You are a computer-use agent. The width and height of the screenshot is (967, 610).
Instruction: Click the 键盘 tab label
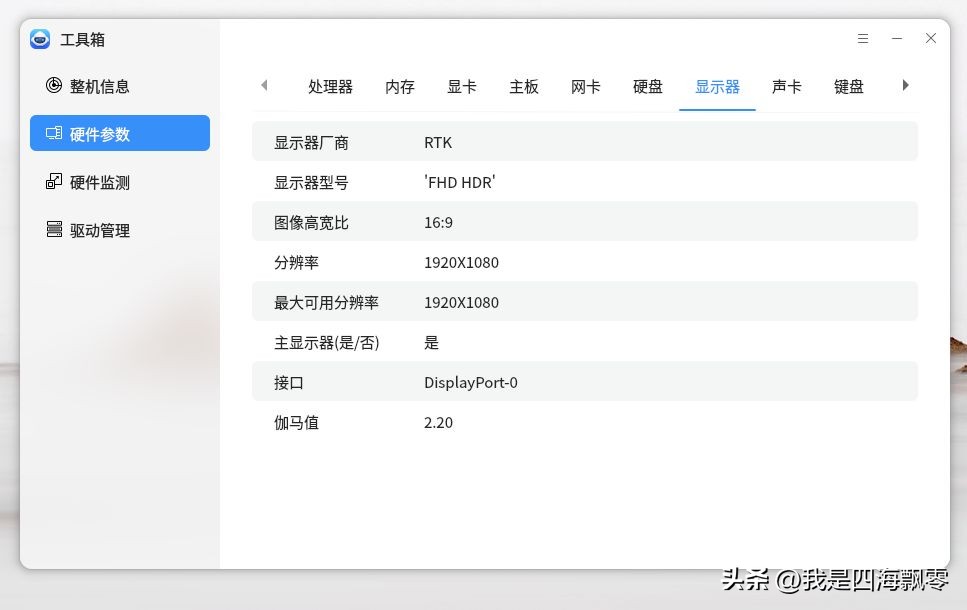pyautogui.click(x=849, y=87)
